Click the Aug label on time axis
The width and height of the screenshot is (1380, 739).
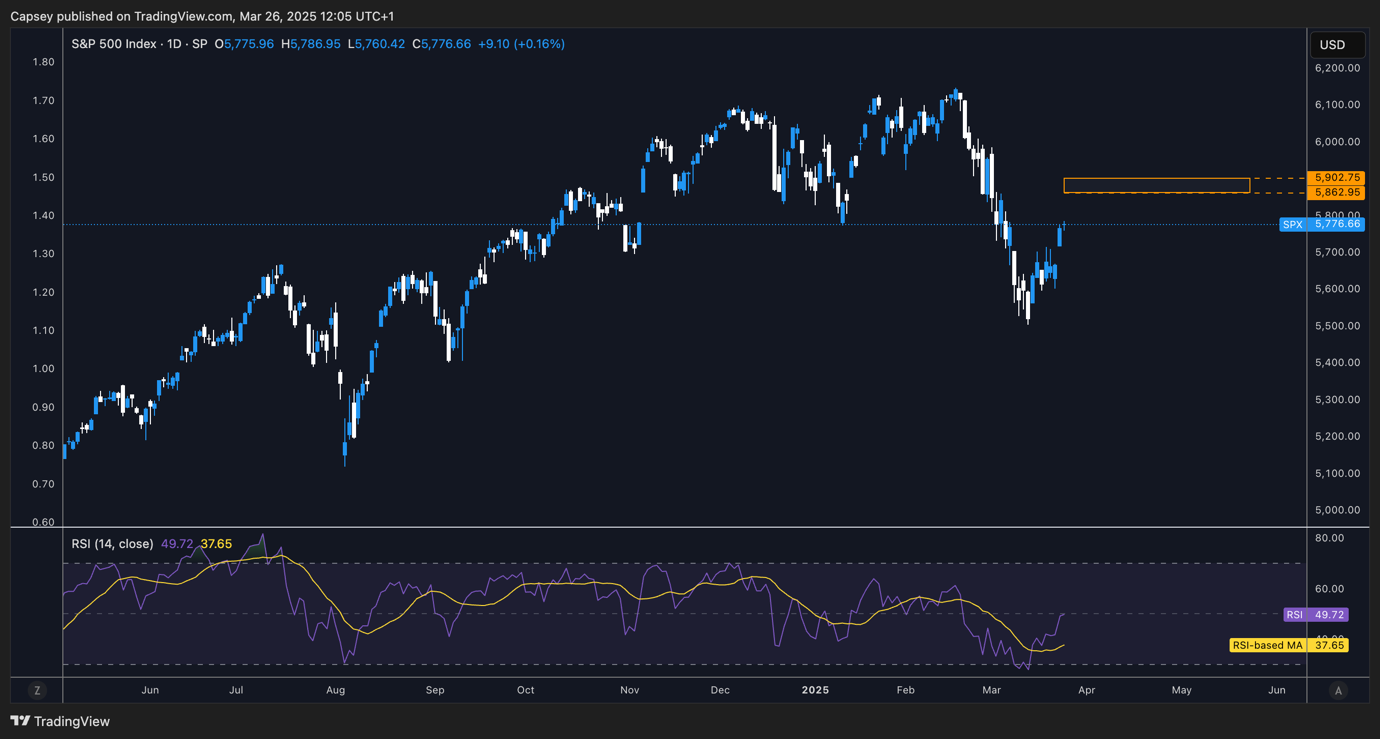coord(335,690)
